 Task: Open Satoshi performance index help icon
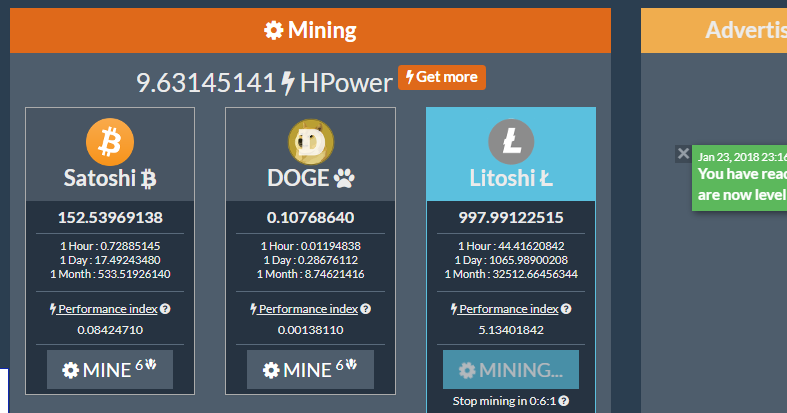tap(165, 309)
